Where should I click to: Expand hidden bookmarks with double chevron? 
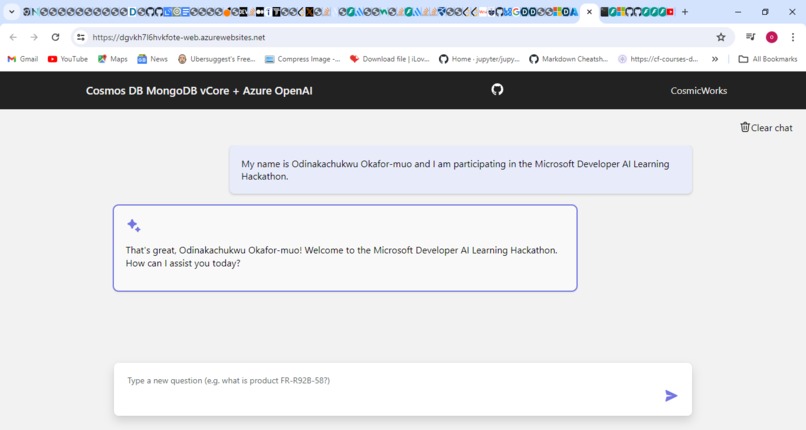coord(715,59)
